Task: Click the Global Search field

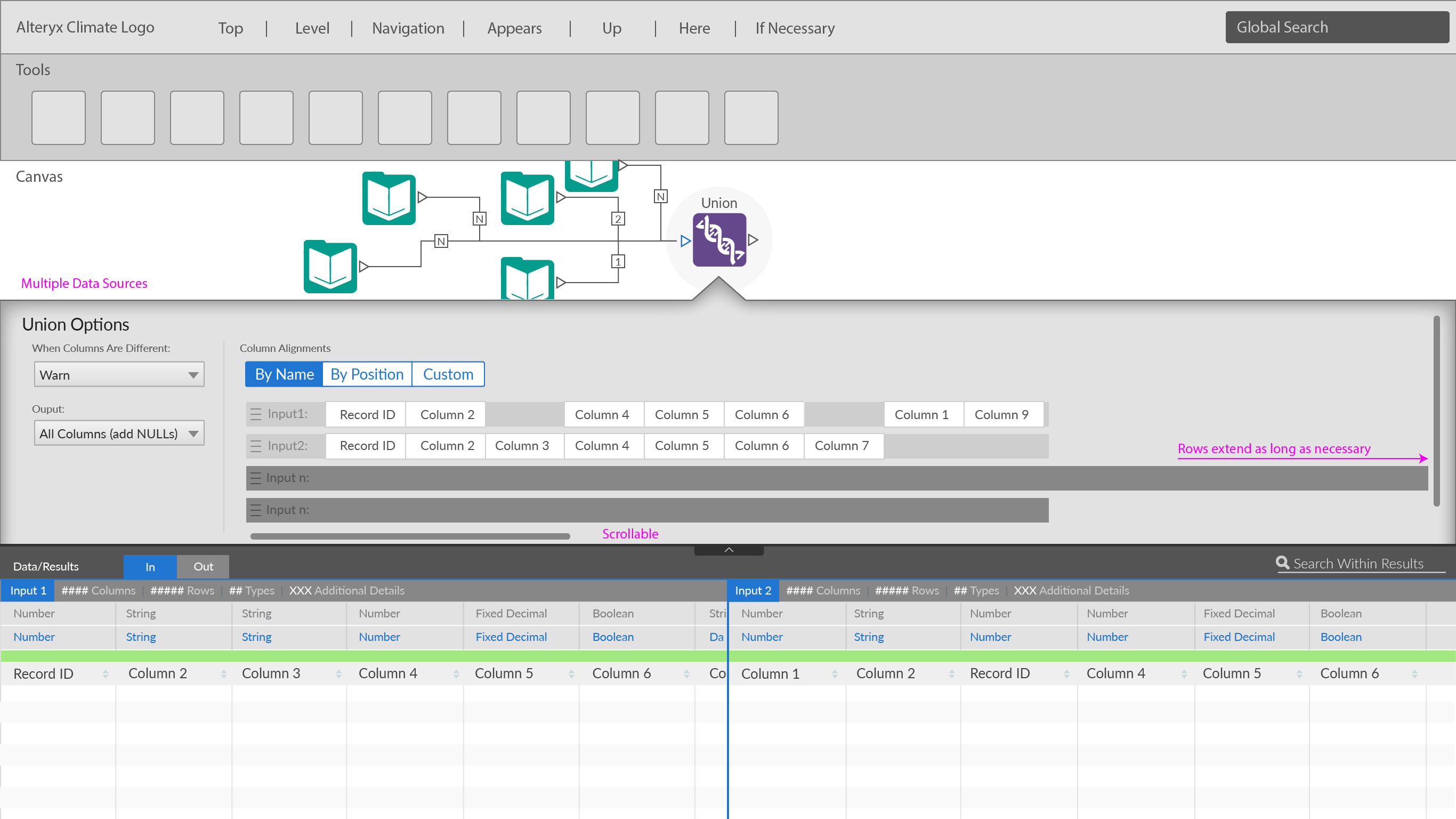Action: click(1336, 27)
